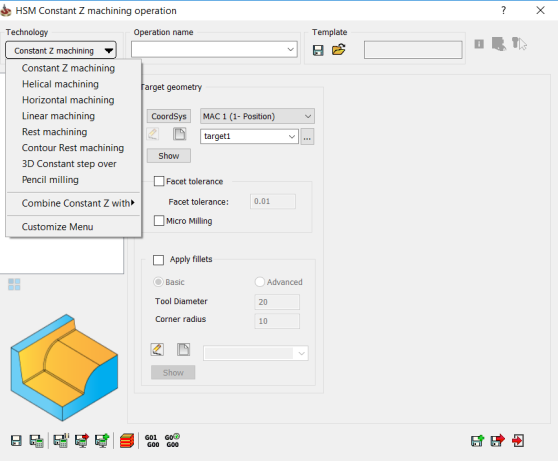The height and width of the screenshot is (461, 558).
Task: Click the Show button under target geometry
Action: 169,156
